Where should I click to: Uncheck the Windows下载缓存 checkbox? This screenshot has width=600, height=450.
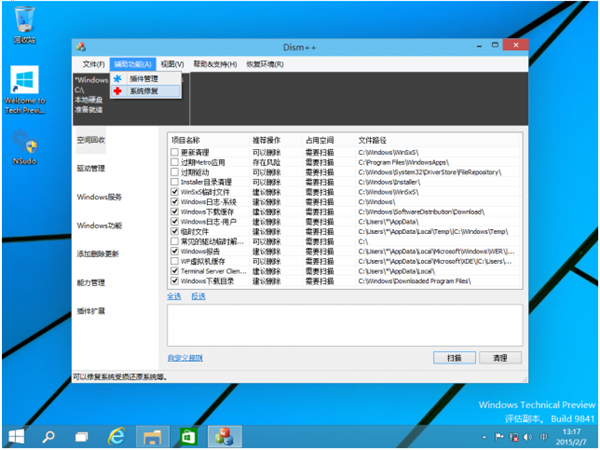coord(174,212)
